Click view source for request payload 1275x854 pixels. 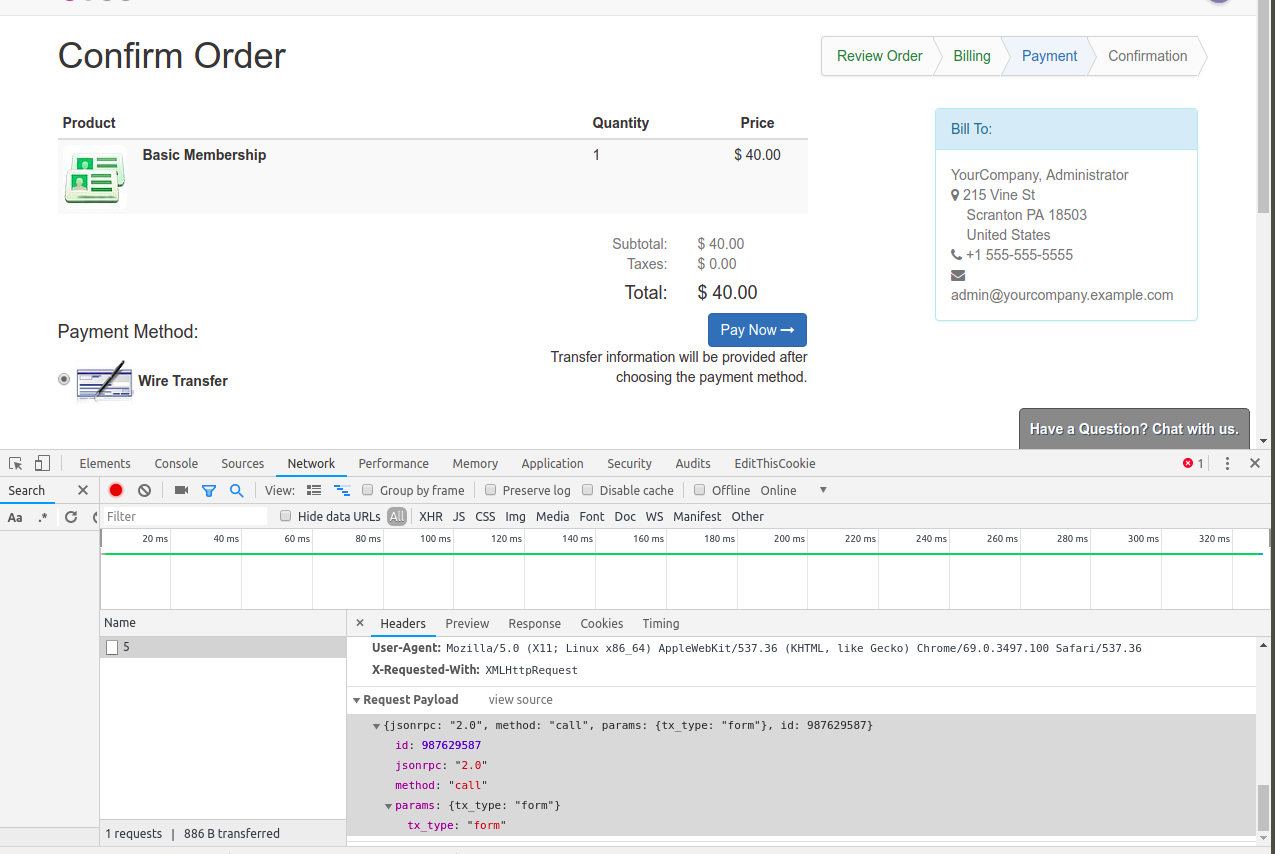(x=520, y=700)
